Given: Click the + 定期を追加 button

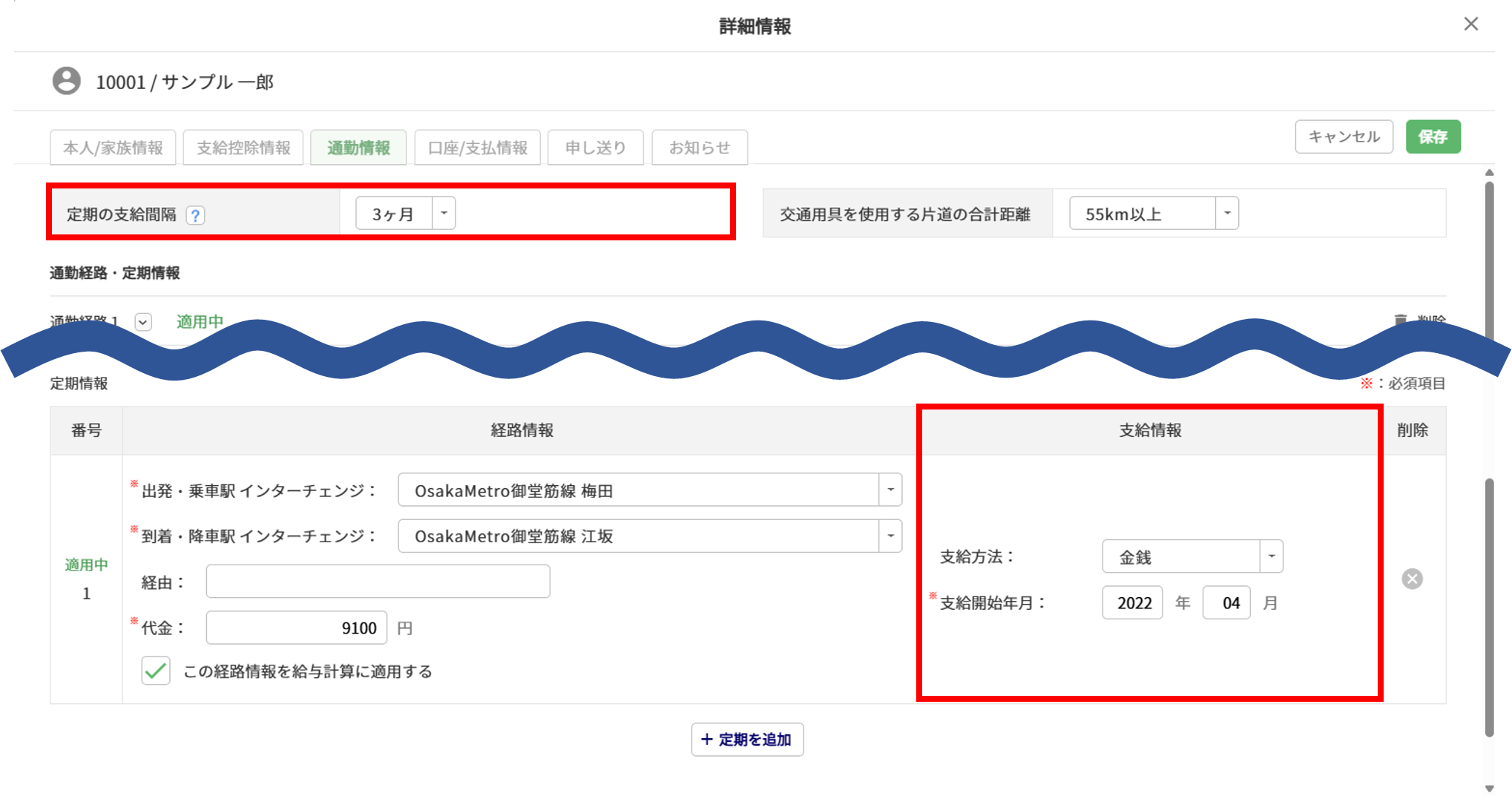Looking at the screenshot, I should (x=747, y=740).
